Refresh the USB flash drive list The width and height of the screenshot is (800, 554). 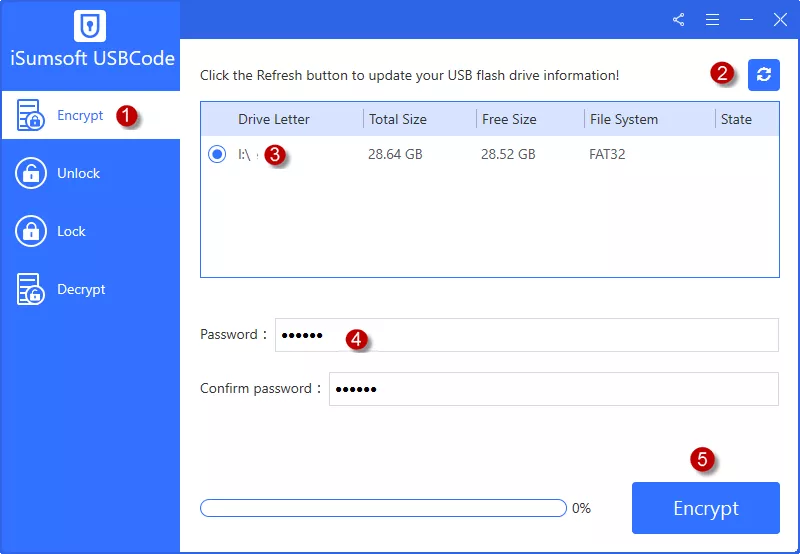[763, 75]
